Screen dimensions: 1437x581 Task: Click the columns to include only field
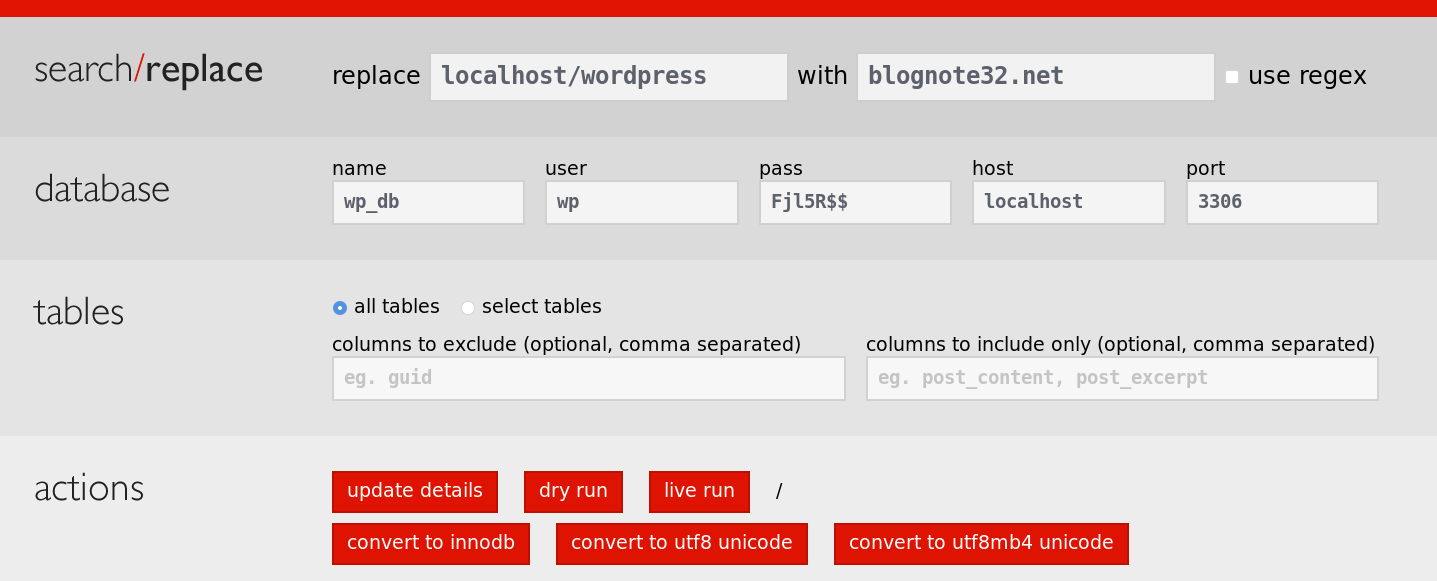click(1122, 378)
